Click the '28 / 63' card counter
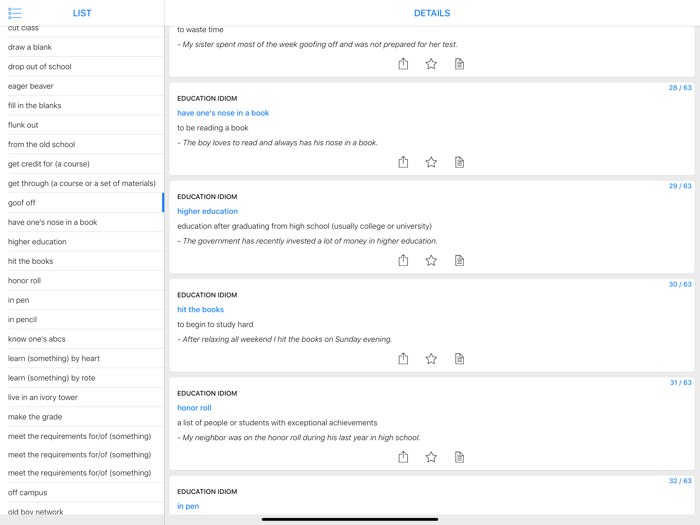 click(x=680, y=88)
